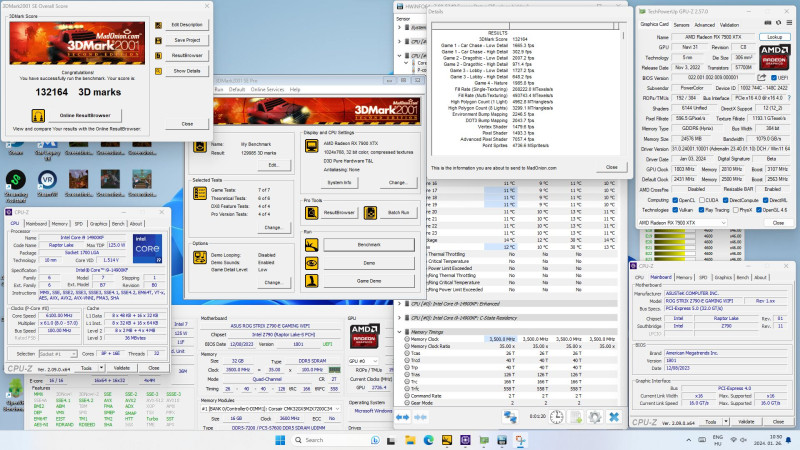Click the Close button in the results Details dialog
The image size is (800, 450).
[x=612, y=167]
